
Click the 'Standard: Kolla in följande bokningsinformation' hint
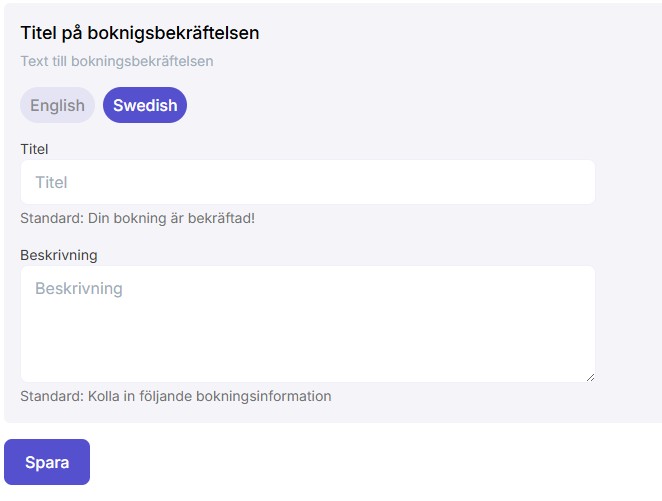pos(176,396)
